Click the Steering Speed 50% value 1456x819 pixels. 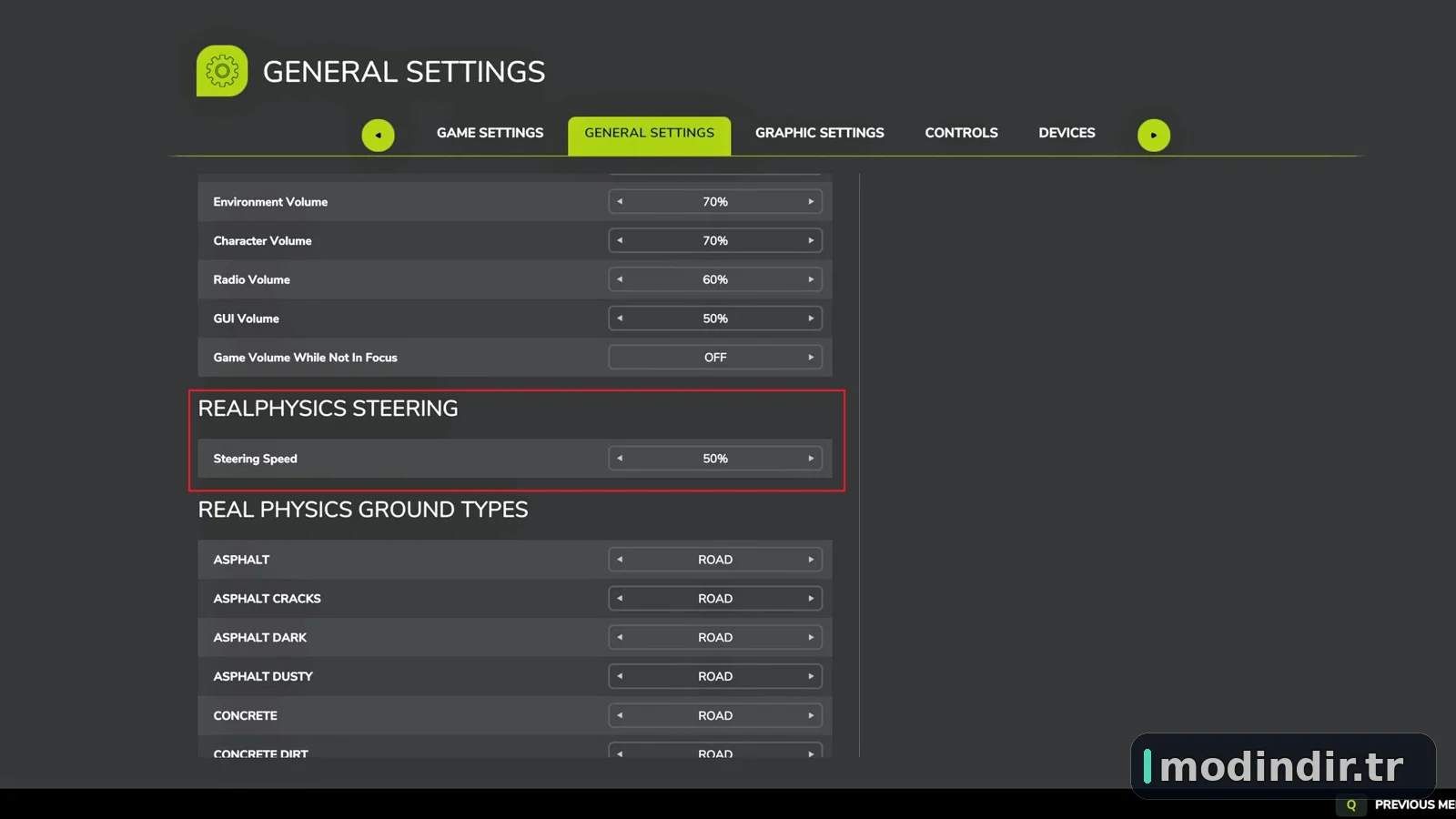click(x=715, y=459)
